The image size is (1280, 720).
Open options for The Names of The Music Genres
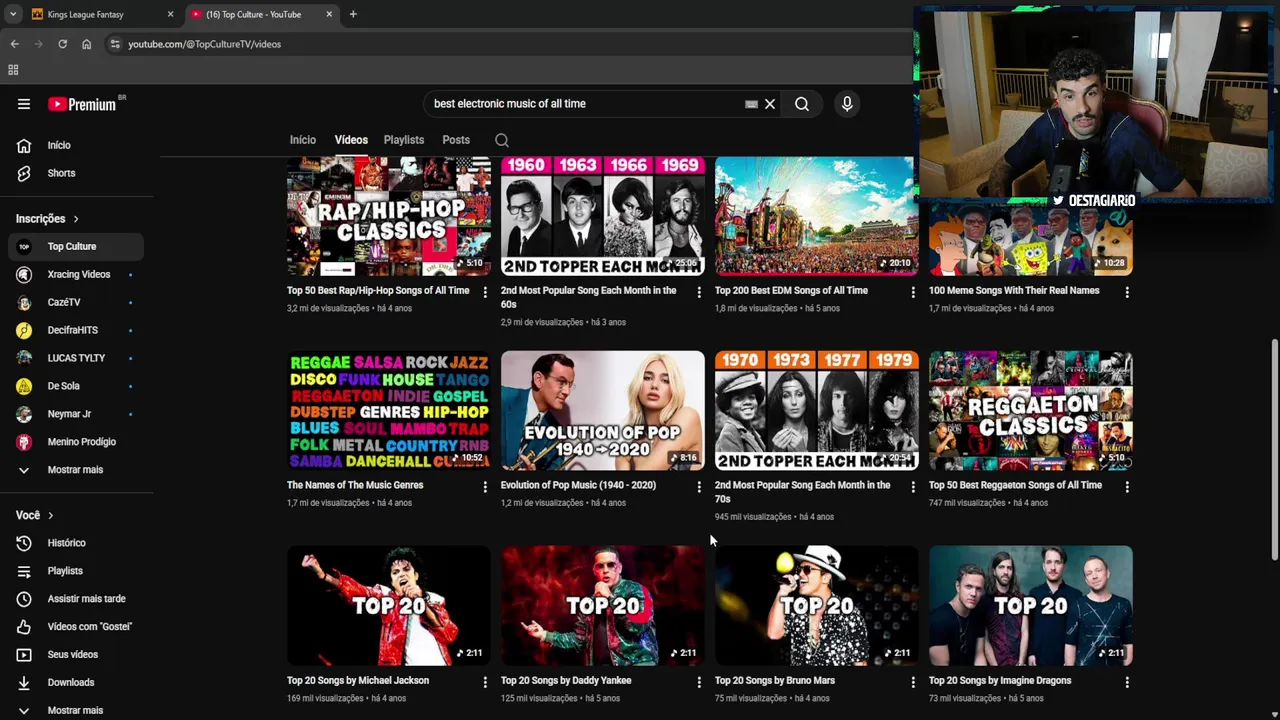pyautogui.click(x=485, y=487)
